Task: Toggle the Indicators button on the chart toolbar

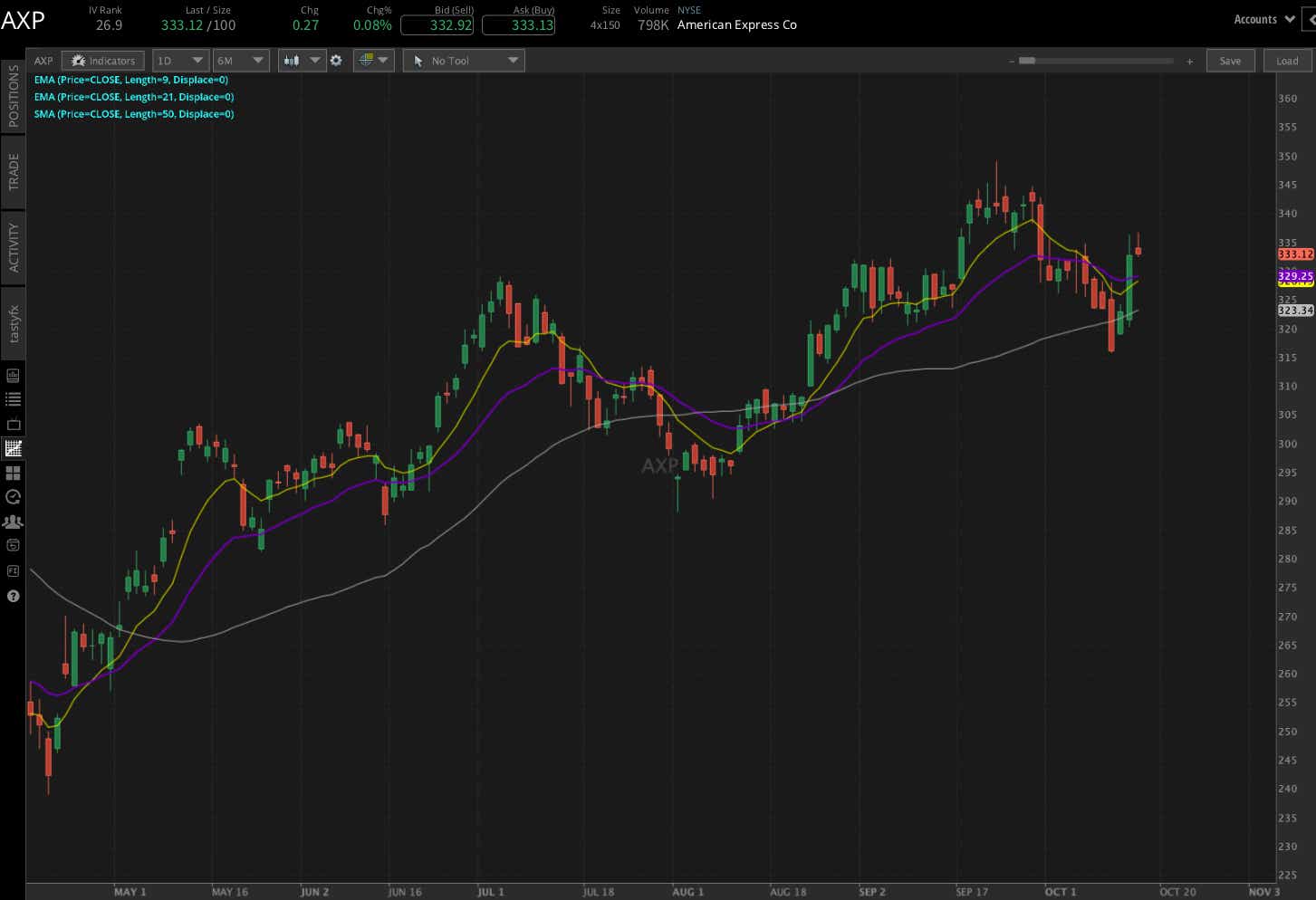Action: tap(102, 60)
